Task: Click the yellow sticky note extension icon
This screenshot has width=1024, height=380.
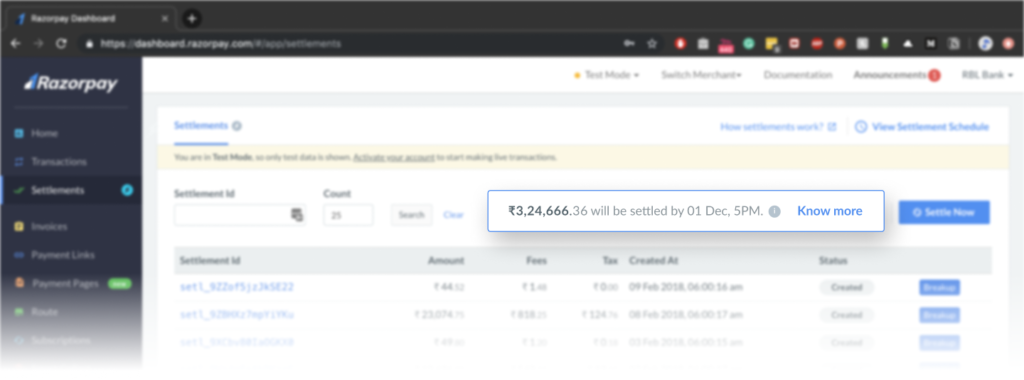Action: tap(772, 44)
